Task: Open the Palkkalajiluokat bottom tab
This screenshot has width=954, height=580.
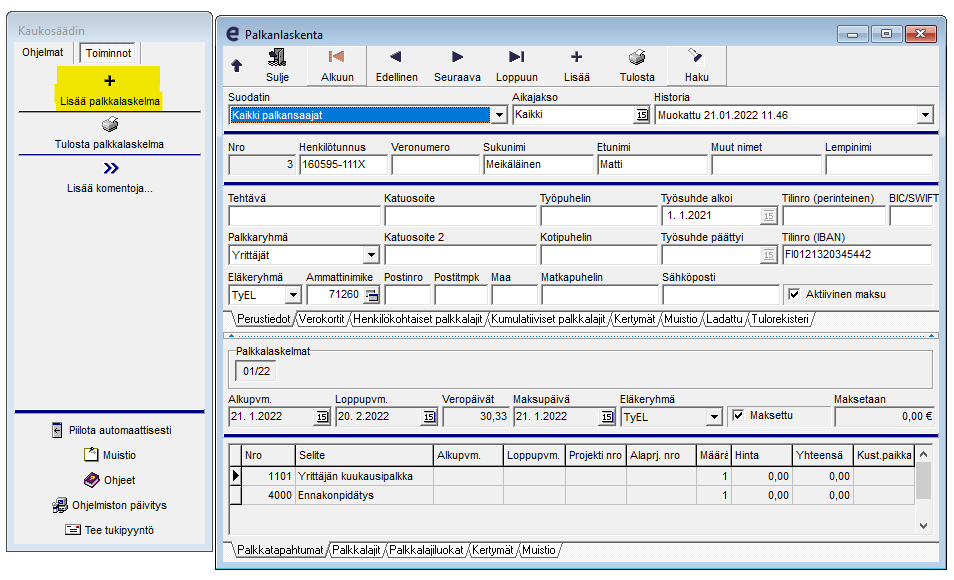Action: pyautogui.click(x=426, y=550)
